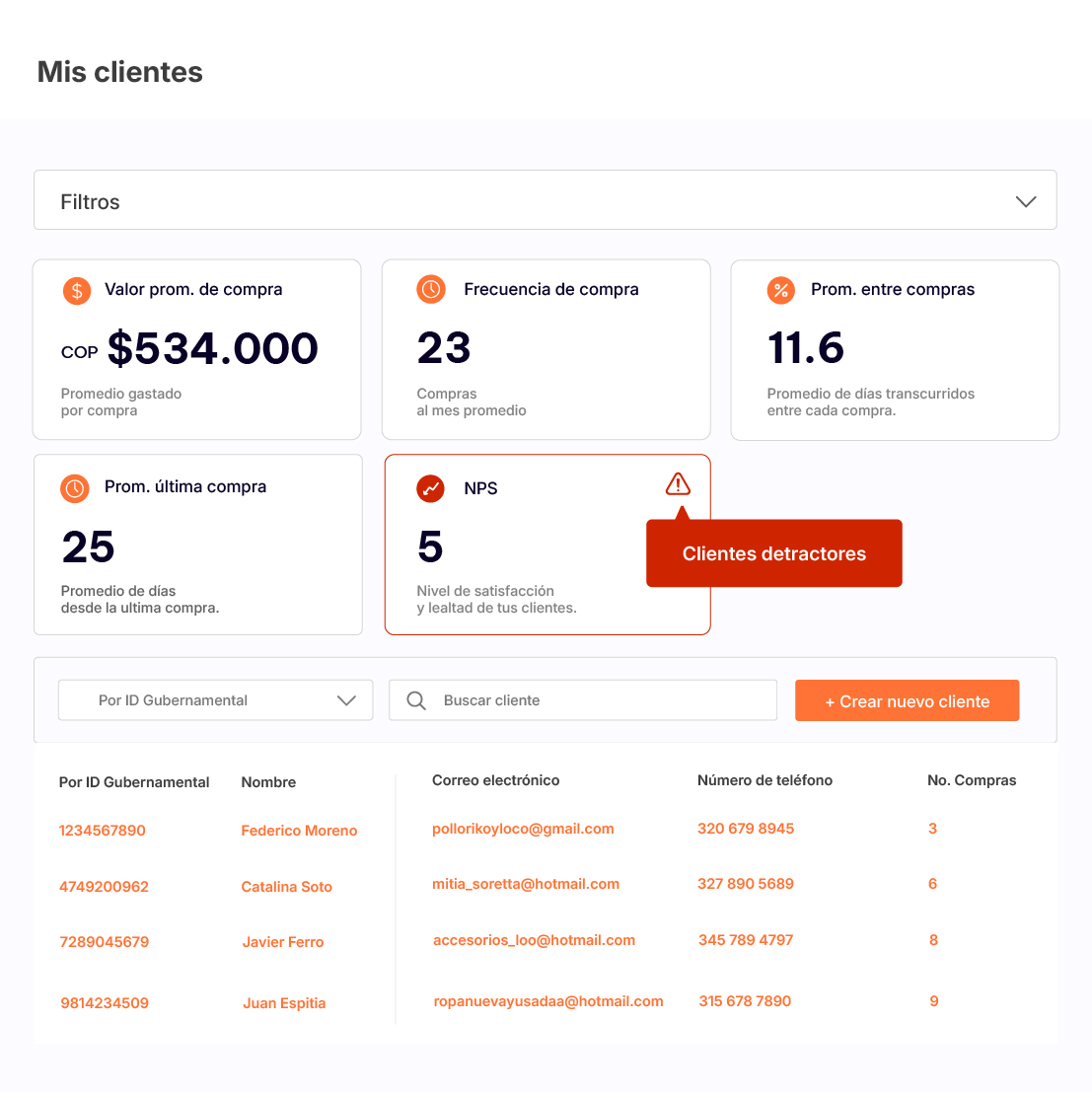Screen dimensions: 1092x1093
Task: Click the magnifying glass search icon
Action: tap(416, 700)
